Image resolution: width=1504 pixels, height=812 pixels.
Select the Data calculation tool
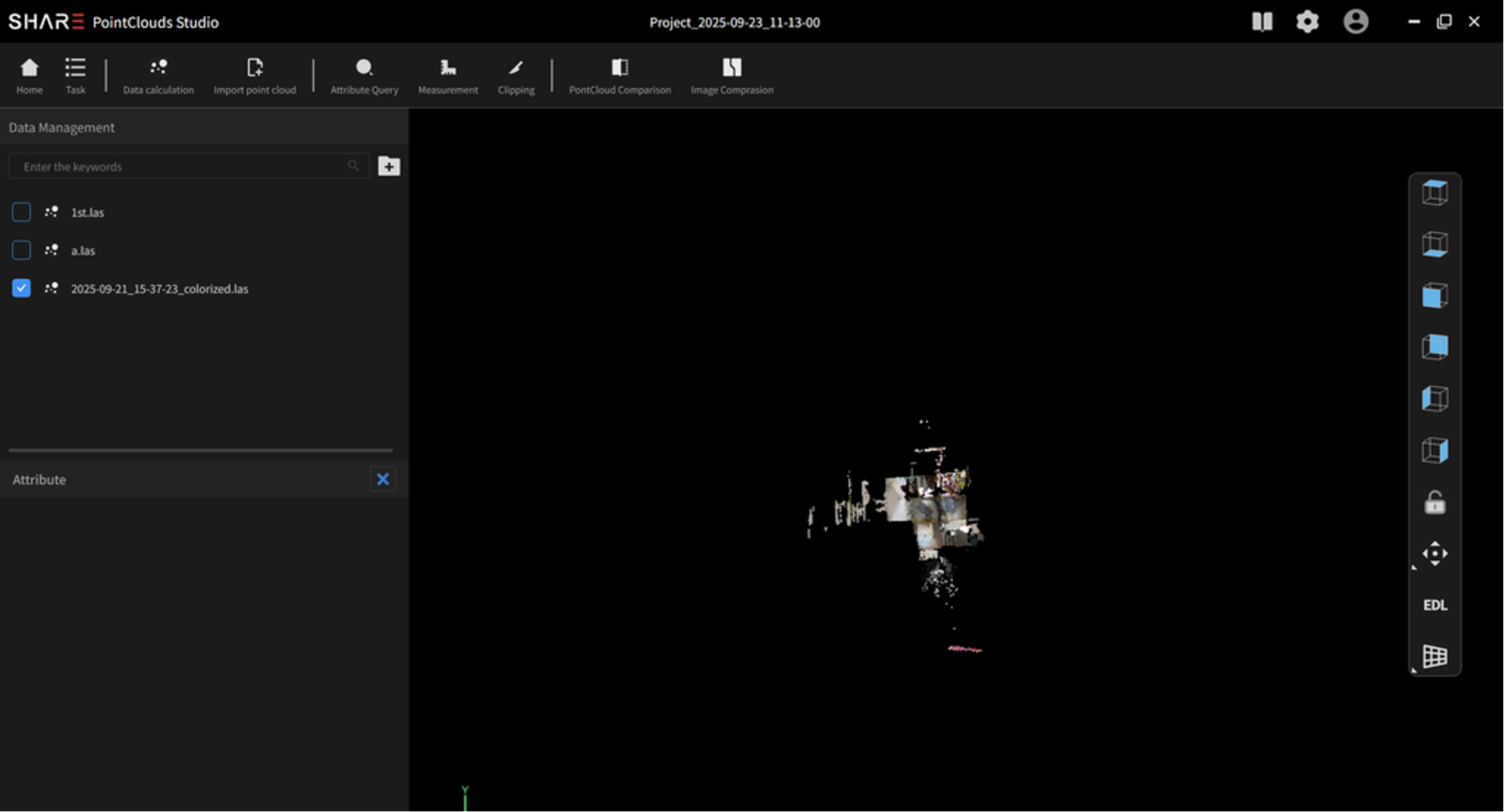pyautogui.click(x=158, y=74)
